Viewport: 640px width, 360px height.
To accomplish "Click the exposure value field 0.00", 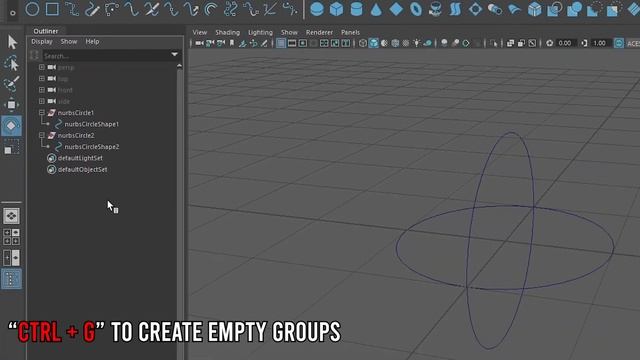I will click(565, 43).
